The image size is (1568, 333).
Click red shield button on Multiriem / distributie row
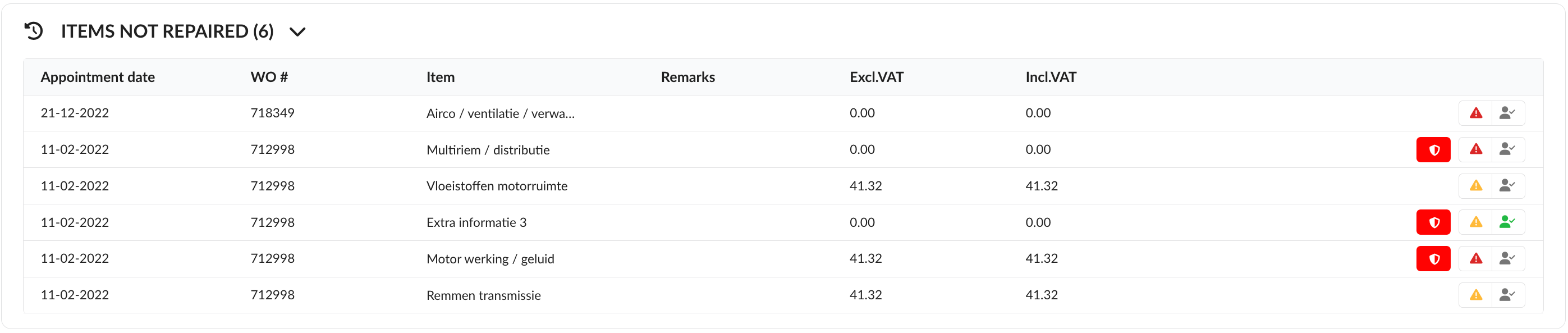(x=1433, y=150)
